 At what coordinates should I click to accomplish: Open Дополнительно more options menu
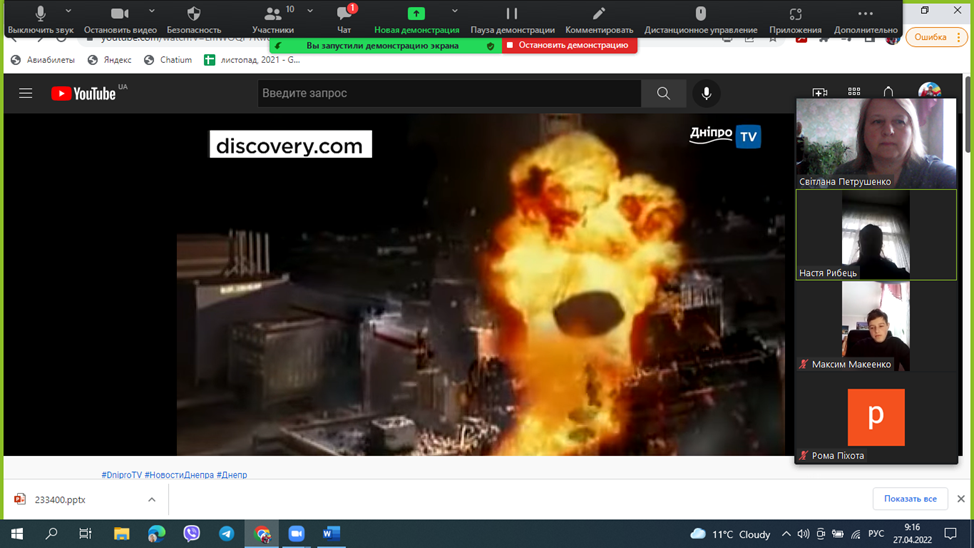pyautogui.click(x=865, y=19)
